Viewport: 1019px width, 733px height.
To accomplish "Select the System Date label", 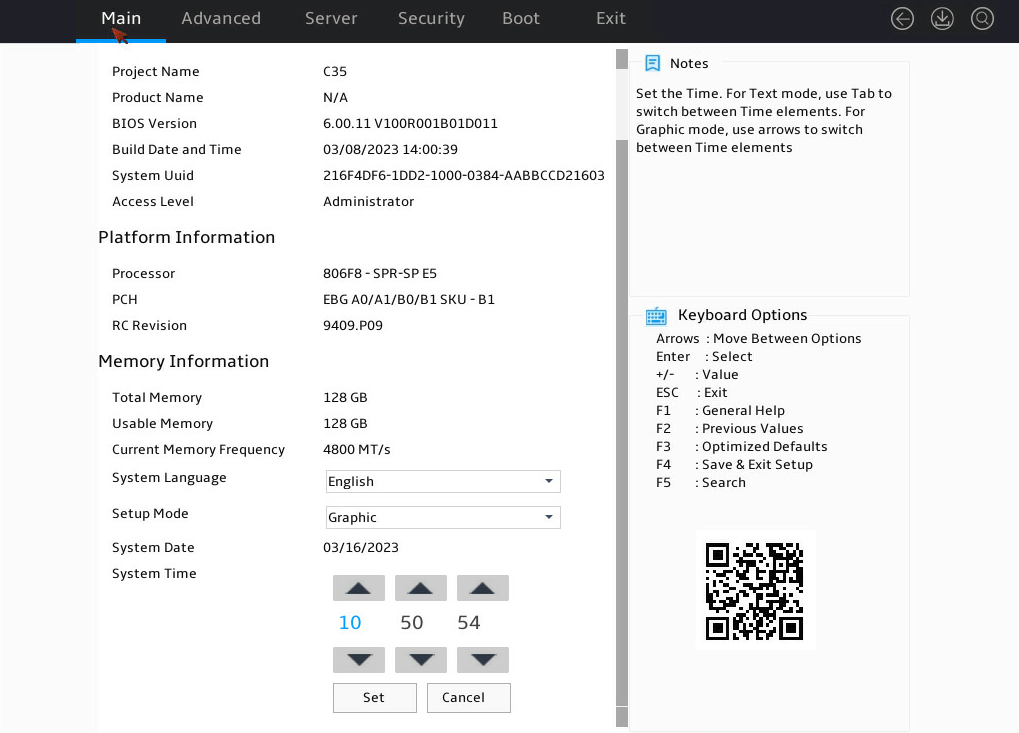I will [153, 548].
